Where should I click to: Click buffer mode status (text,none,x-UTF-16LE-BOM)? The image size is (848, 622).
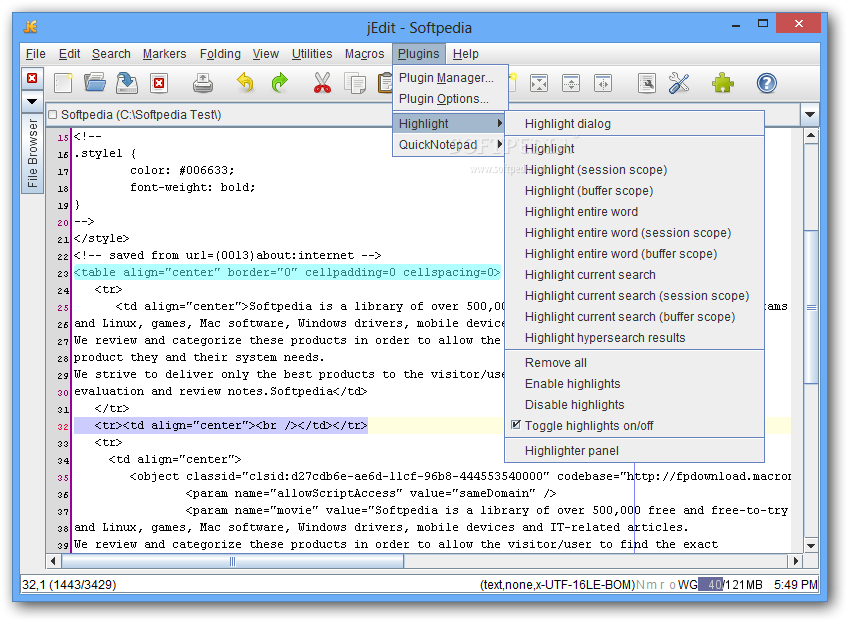(557, 585)
